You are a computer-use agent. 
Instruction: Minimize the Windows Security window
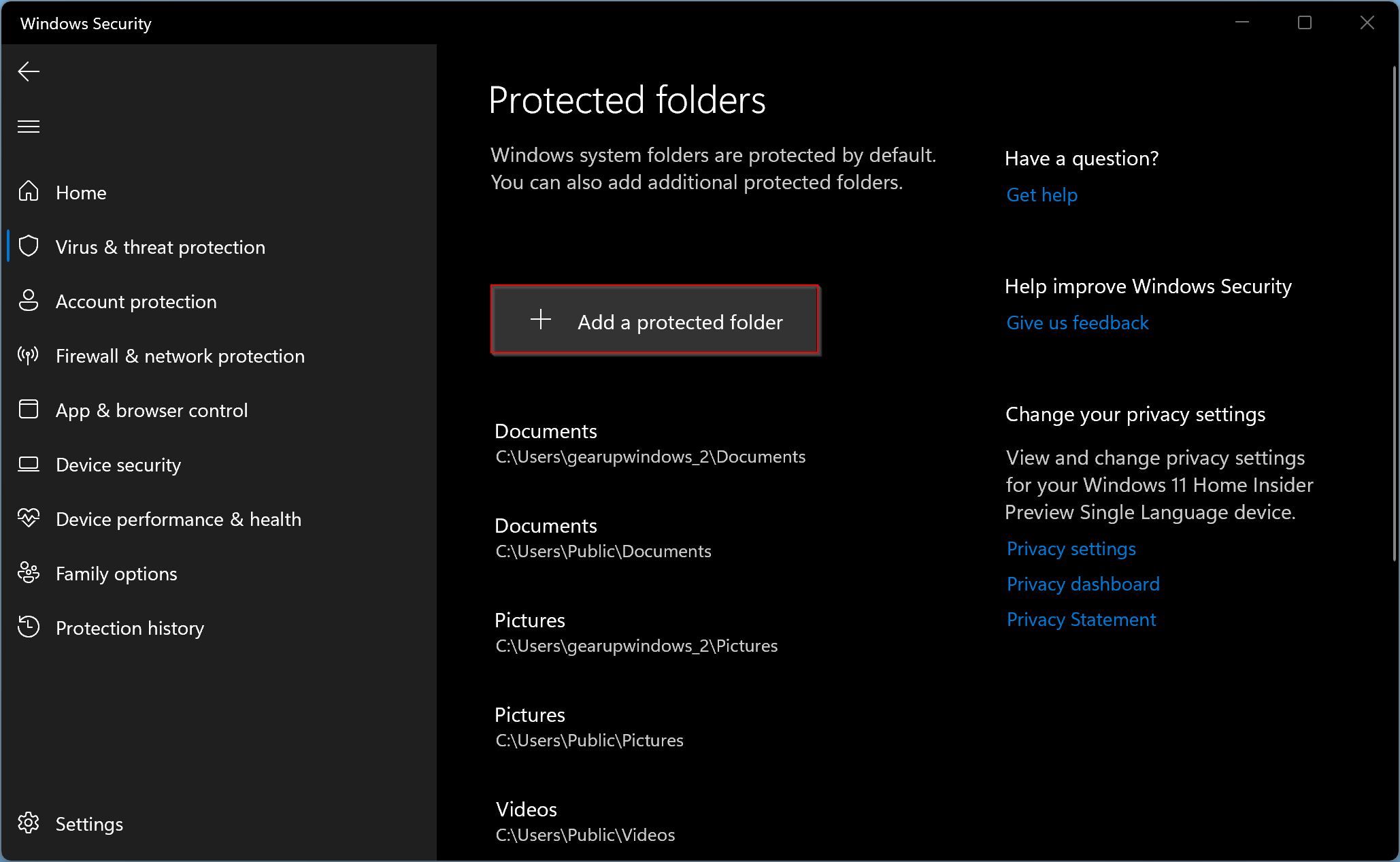click(1242, 22)
